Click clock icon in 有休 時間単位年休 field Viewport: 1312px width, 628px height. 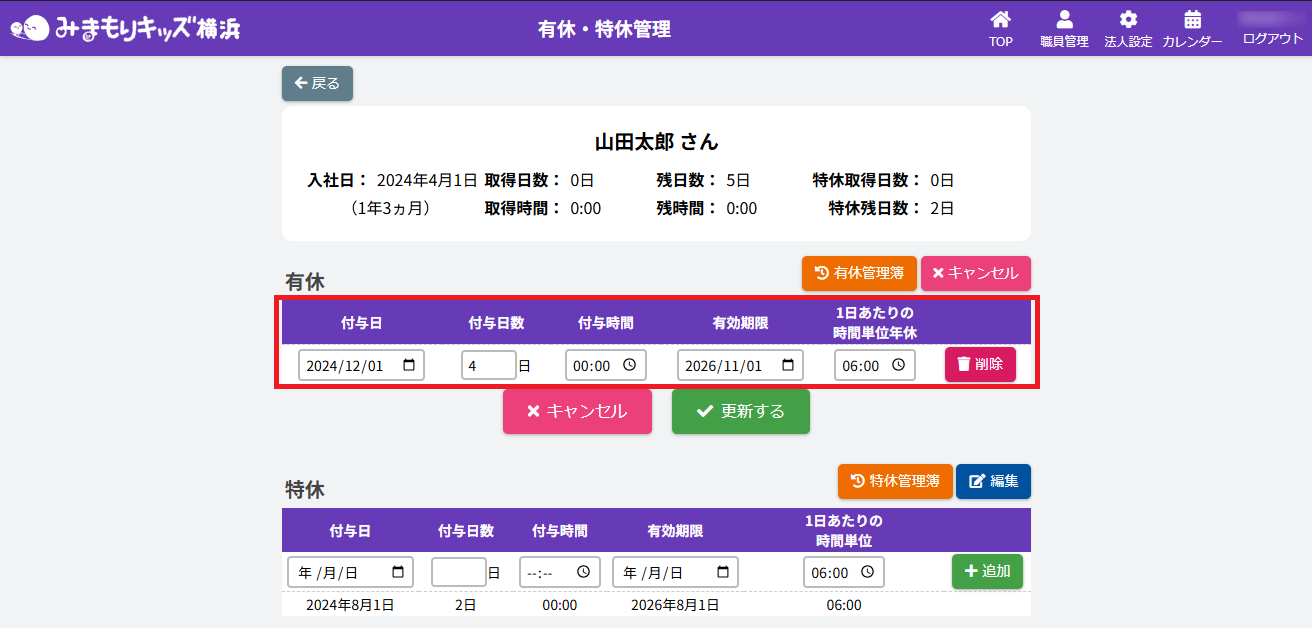pos(898,366)
